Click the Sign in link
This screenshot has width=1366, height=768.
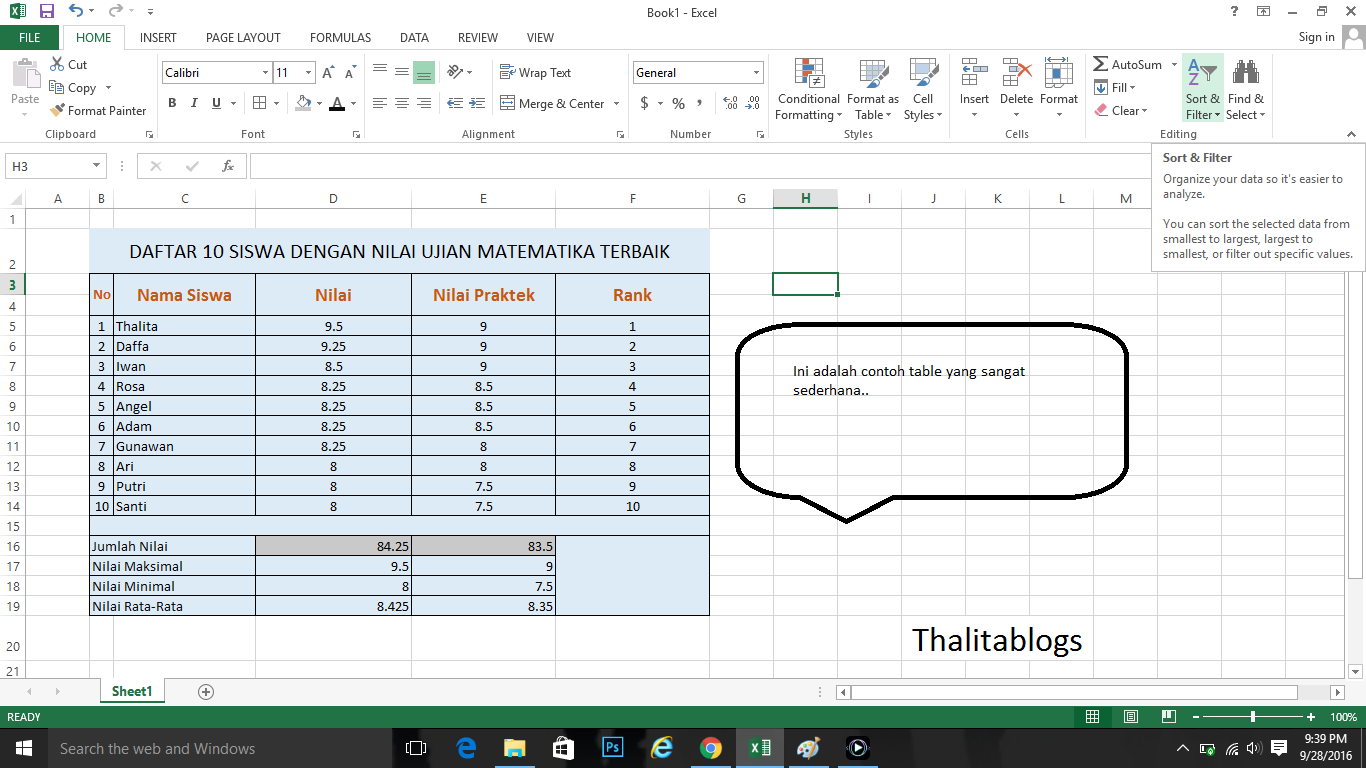pyautogui.click(x=1316, y=37)
